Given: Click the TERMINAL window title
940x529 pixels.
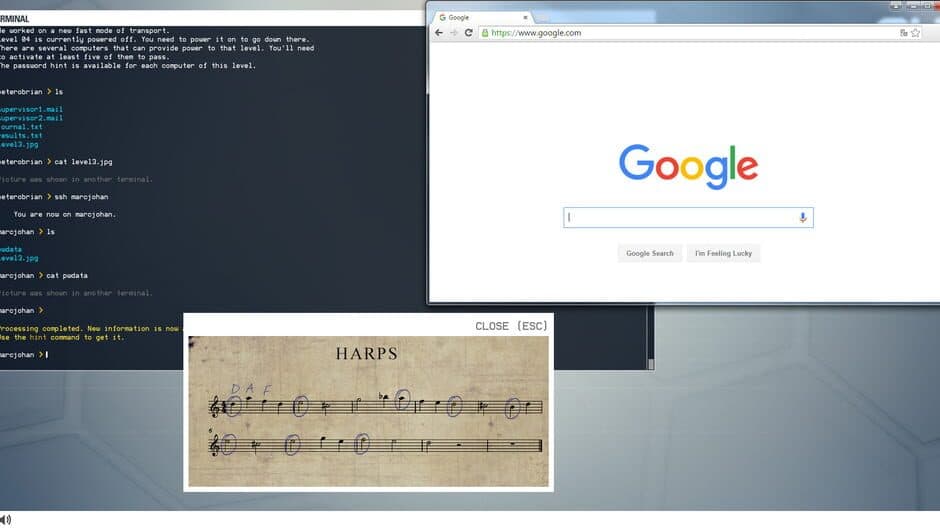Looking at the screenshot, I should coord(14,19).
